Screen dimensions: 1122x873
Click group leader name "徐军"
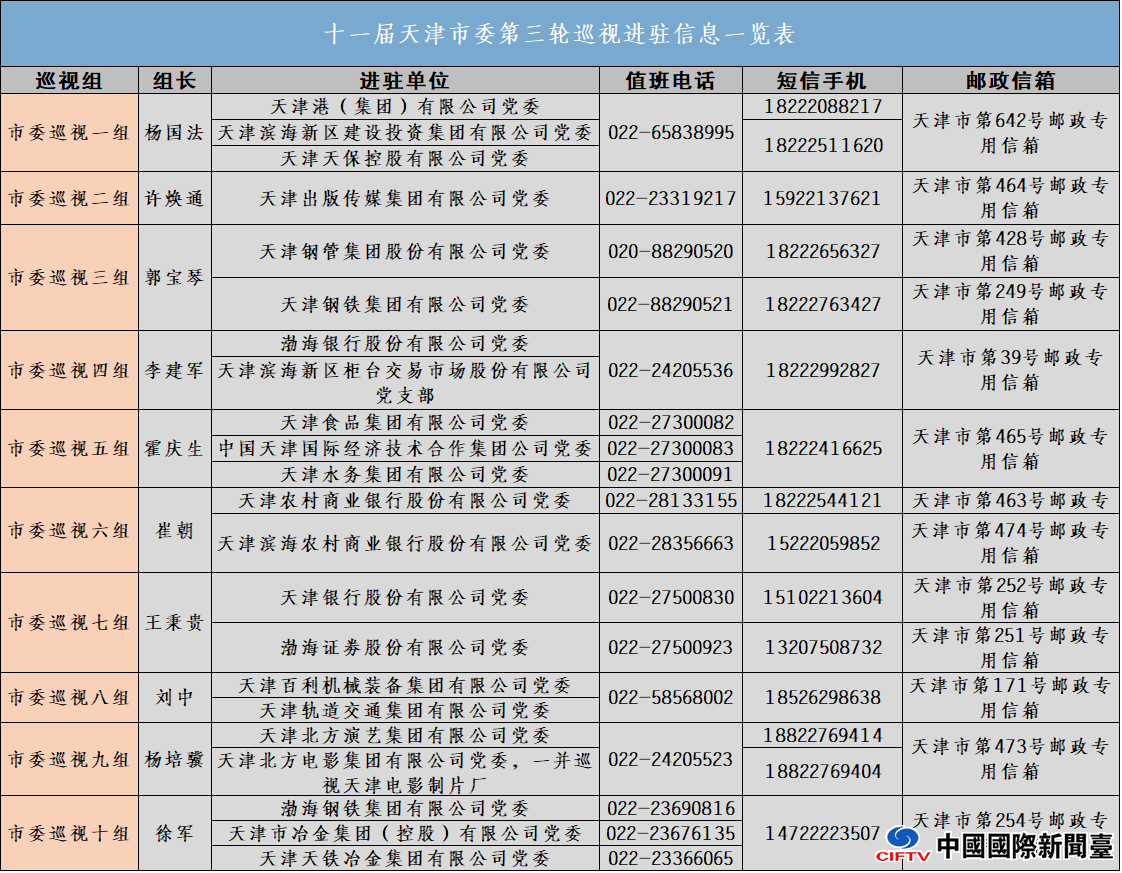click(x=175, y=834)
